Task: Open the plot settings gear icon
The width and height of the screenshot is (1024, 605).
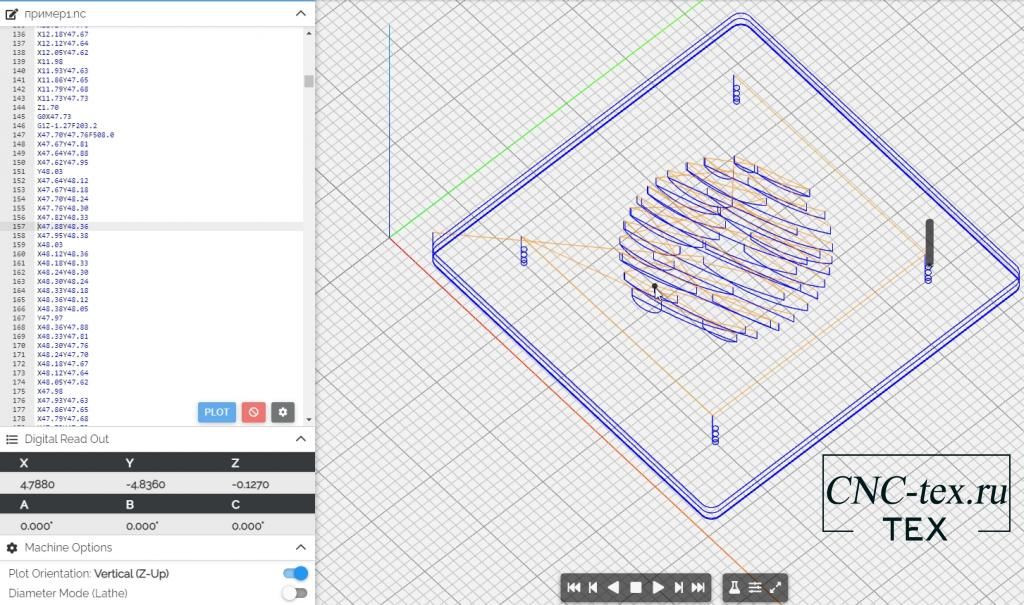Action: (282, 412)
